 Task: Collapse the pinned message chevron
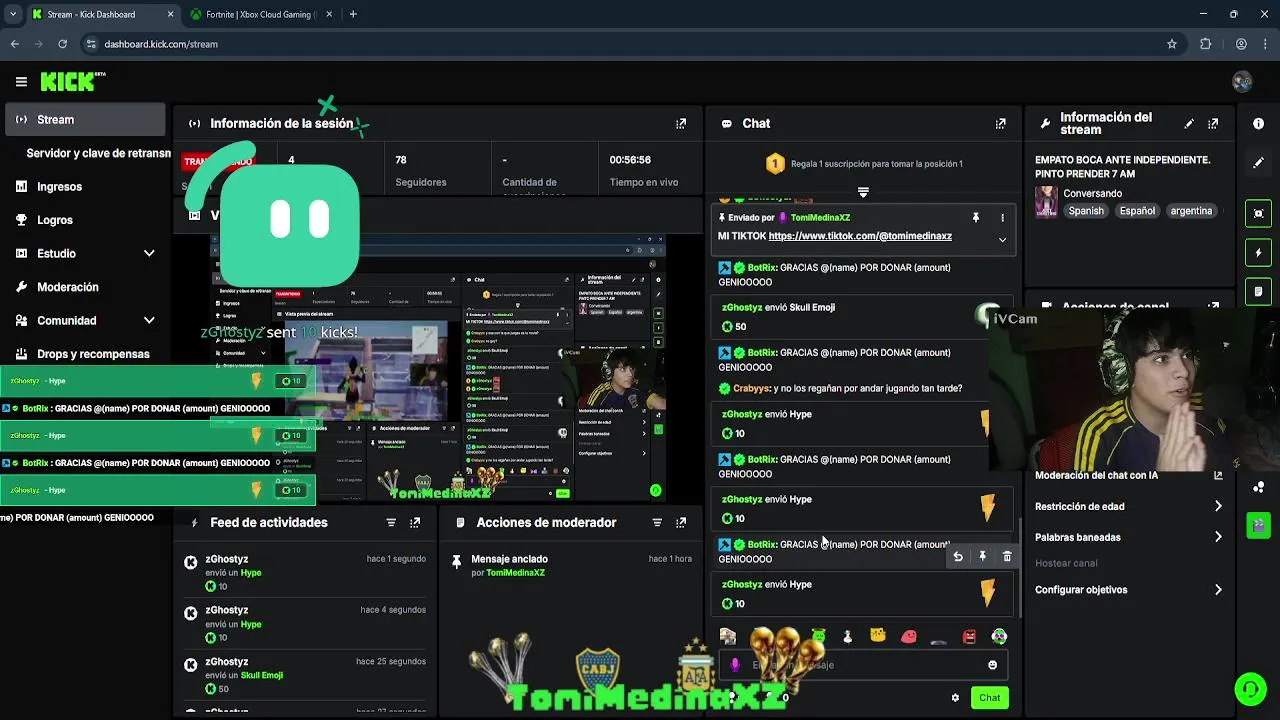tap(1002, 240)
